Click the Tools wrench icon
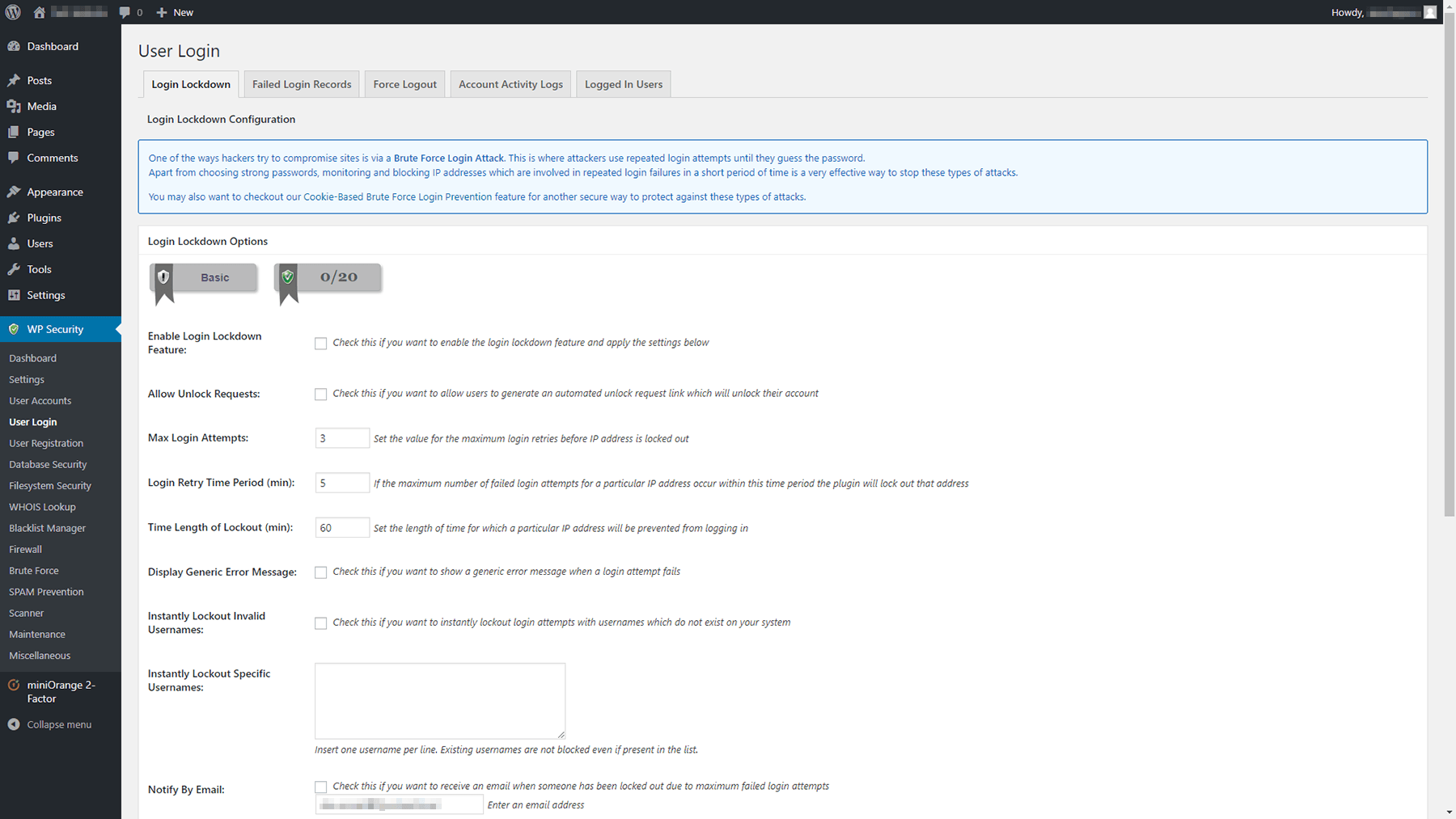 pos(14,269)
